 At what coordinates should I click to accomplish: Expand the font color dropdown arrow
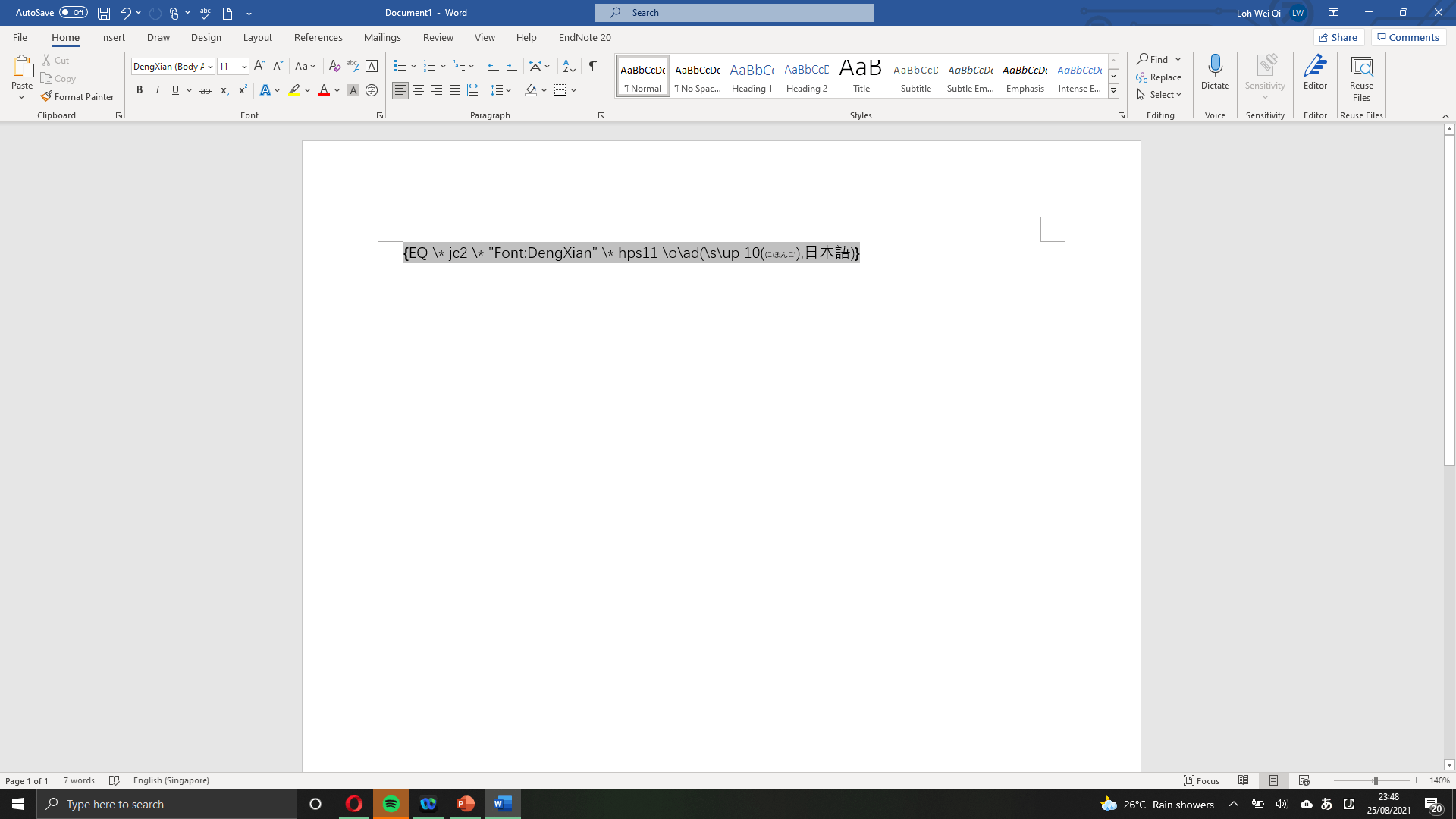[x=337, y=91]
